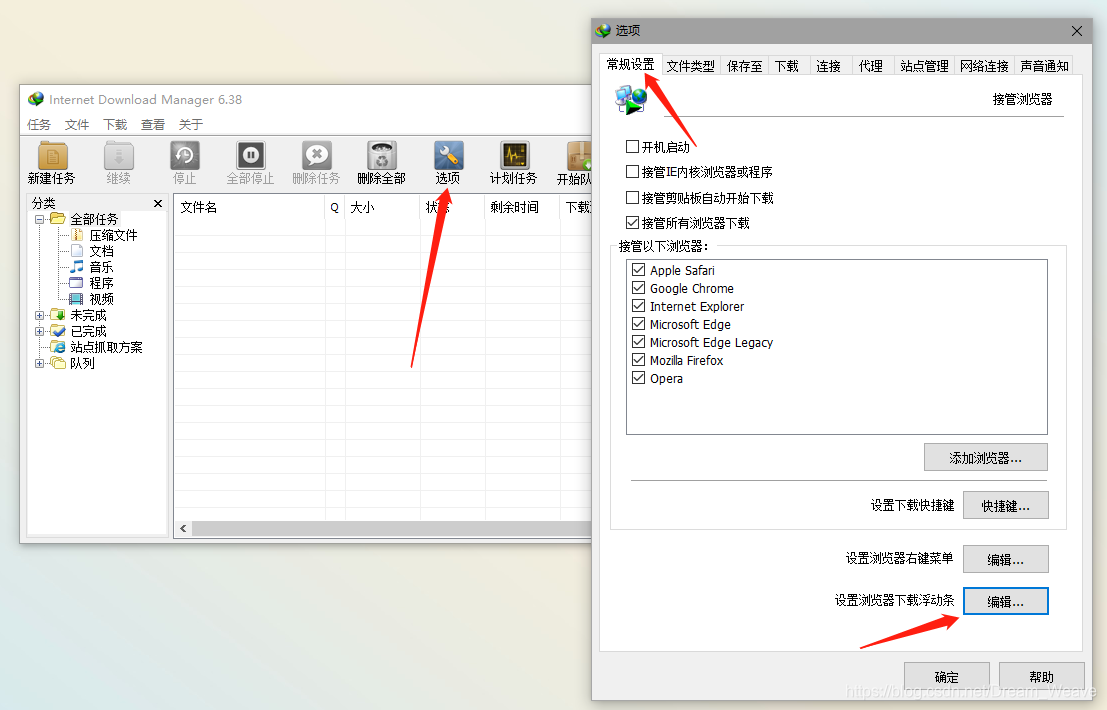Switch to the 网络连接 tab

(x=984, y=66)
